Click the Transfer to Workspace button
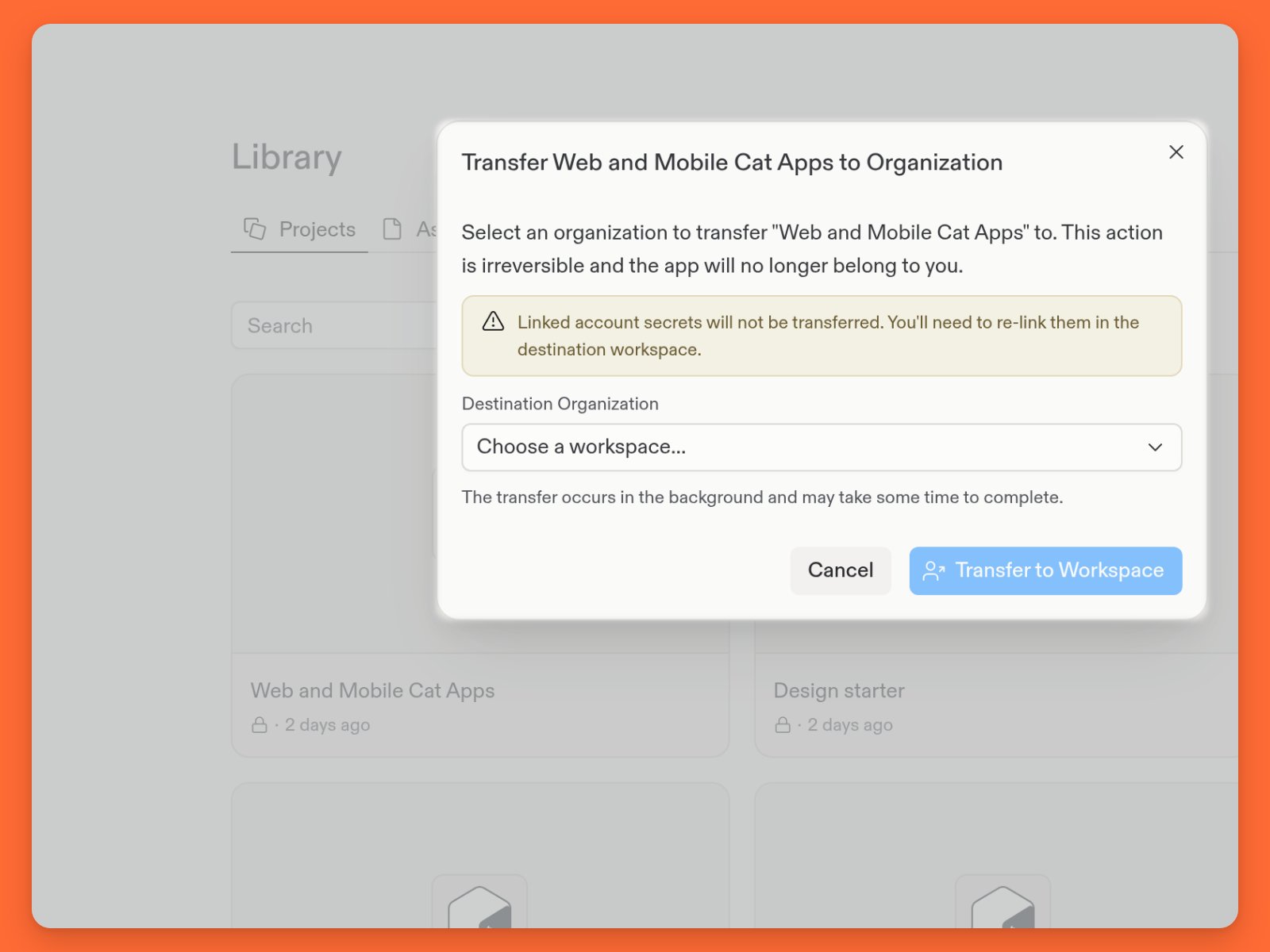 1045,570
